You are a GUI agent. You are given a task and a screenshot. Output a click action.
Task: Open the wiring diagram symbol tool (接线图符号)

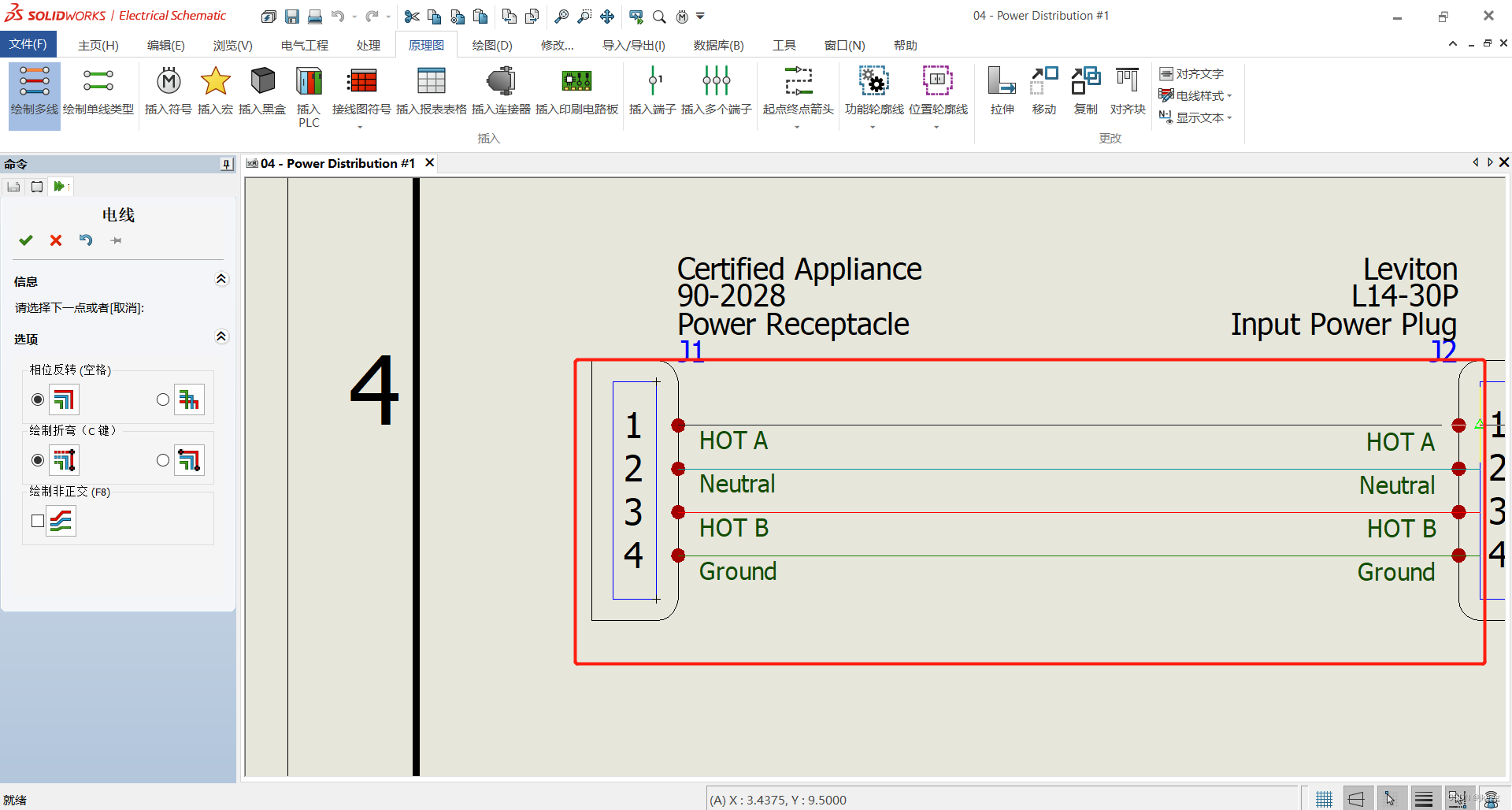361,91
